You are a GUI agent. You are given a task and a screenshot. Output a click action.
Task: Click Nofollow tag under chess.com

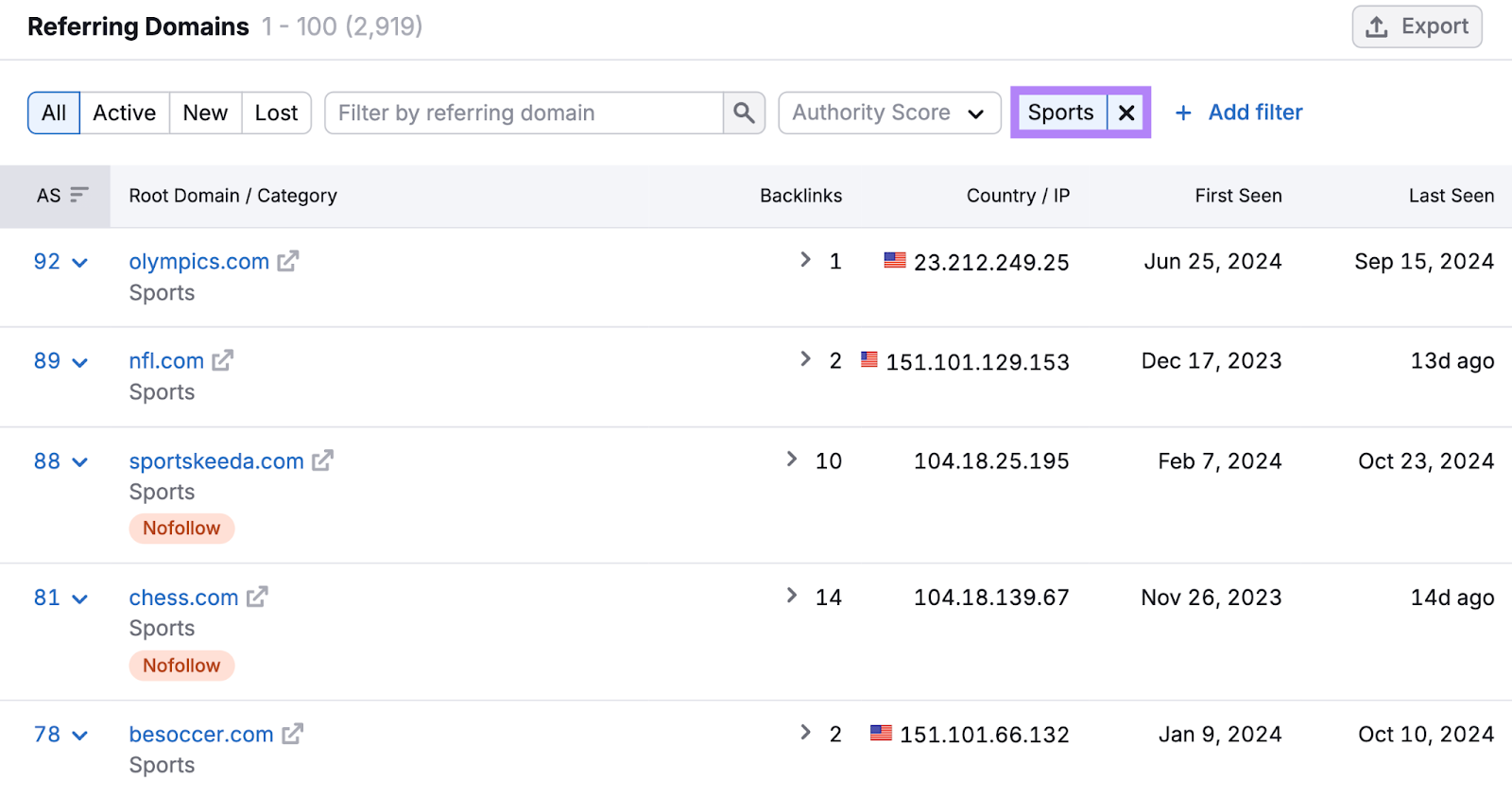(x=181, y=666)
